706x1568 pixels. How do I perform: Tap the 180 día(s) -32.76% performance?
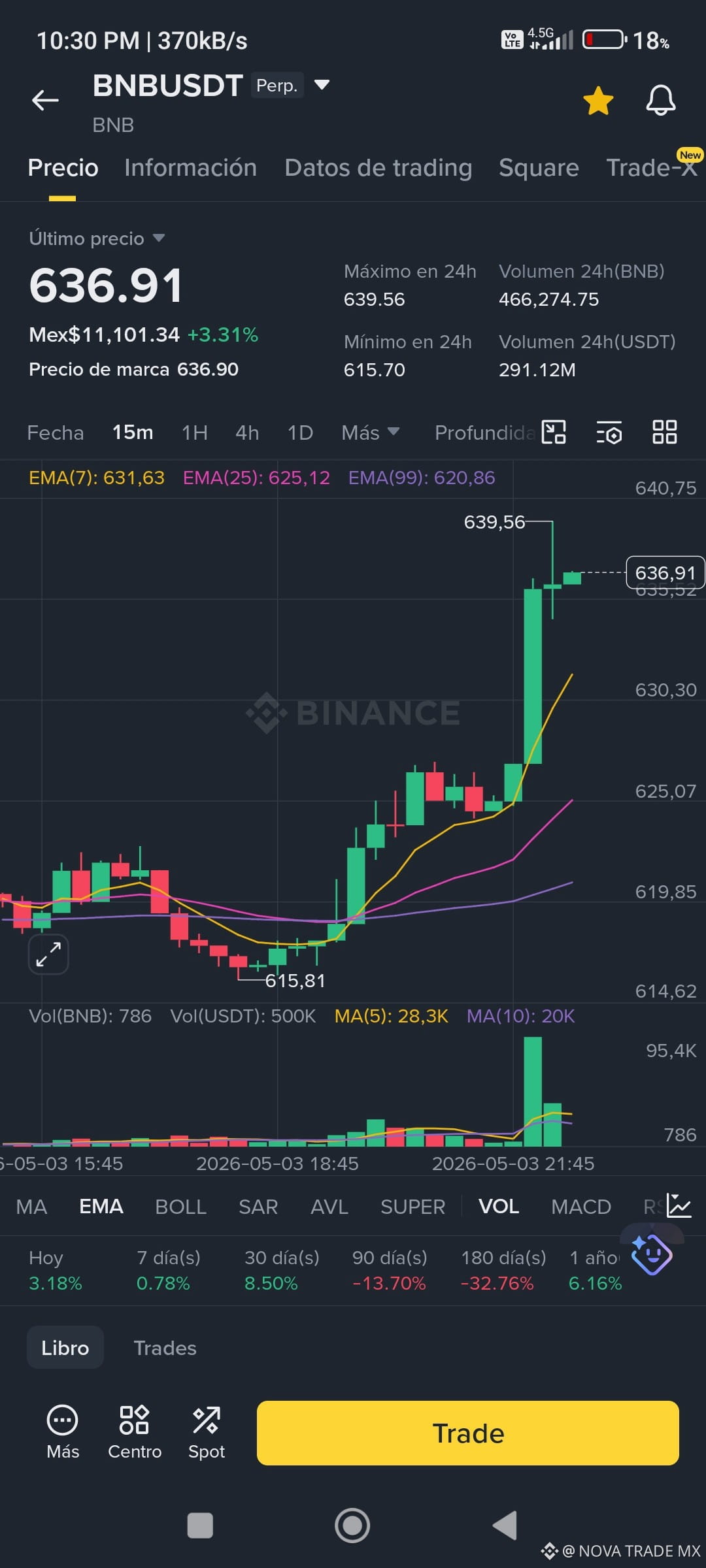[x=503, y=1270]
